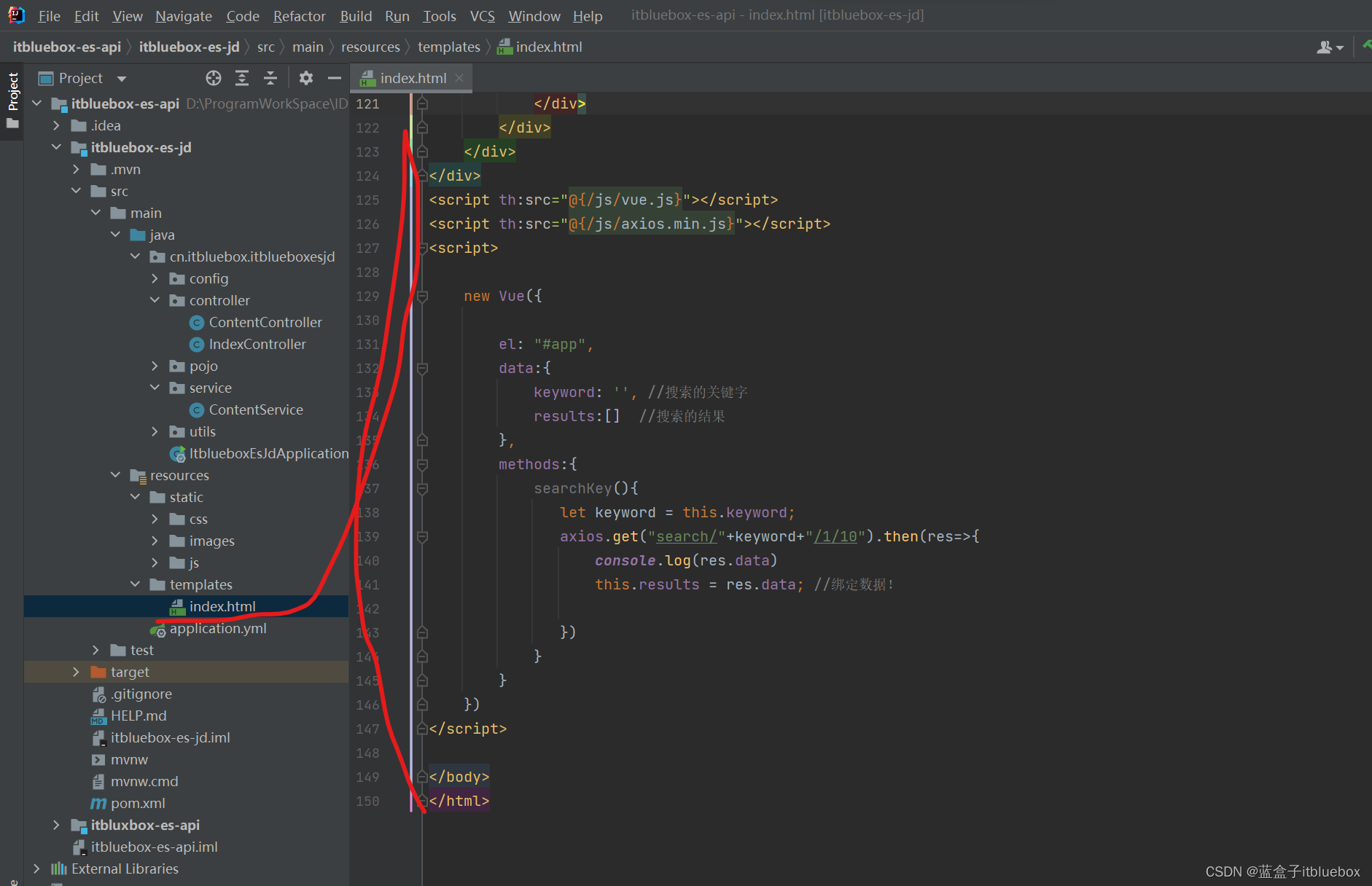
Task: Expand the utils package
Action: coord(155,431)
